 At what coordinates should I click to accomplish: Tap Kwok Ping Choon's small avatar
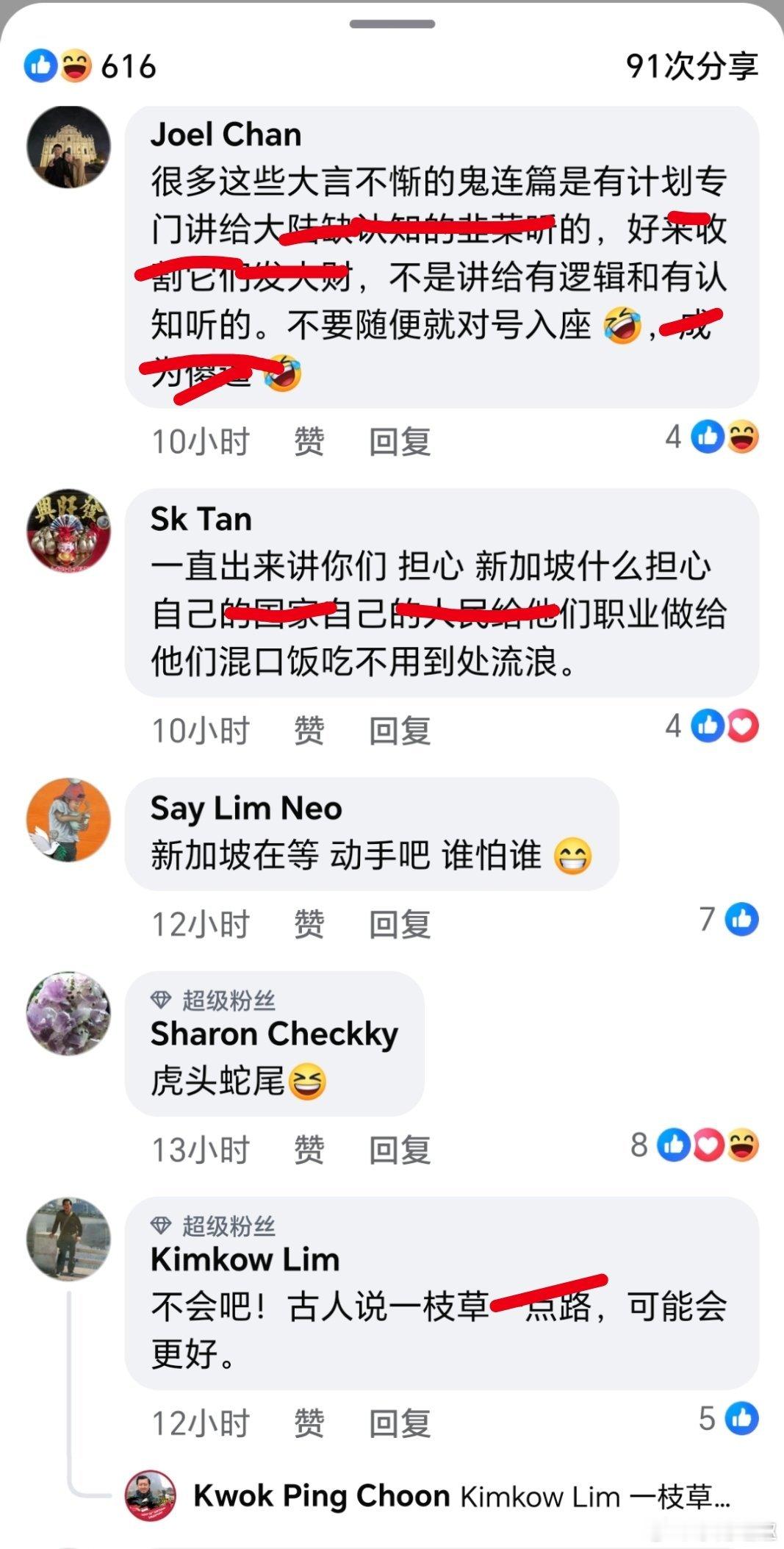point(151,1495)
